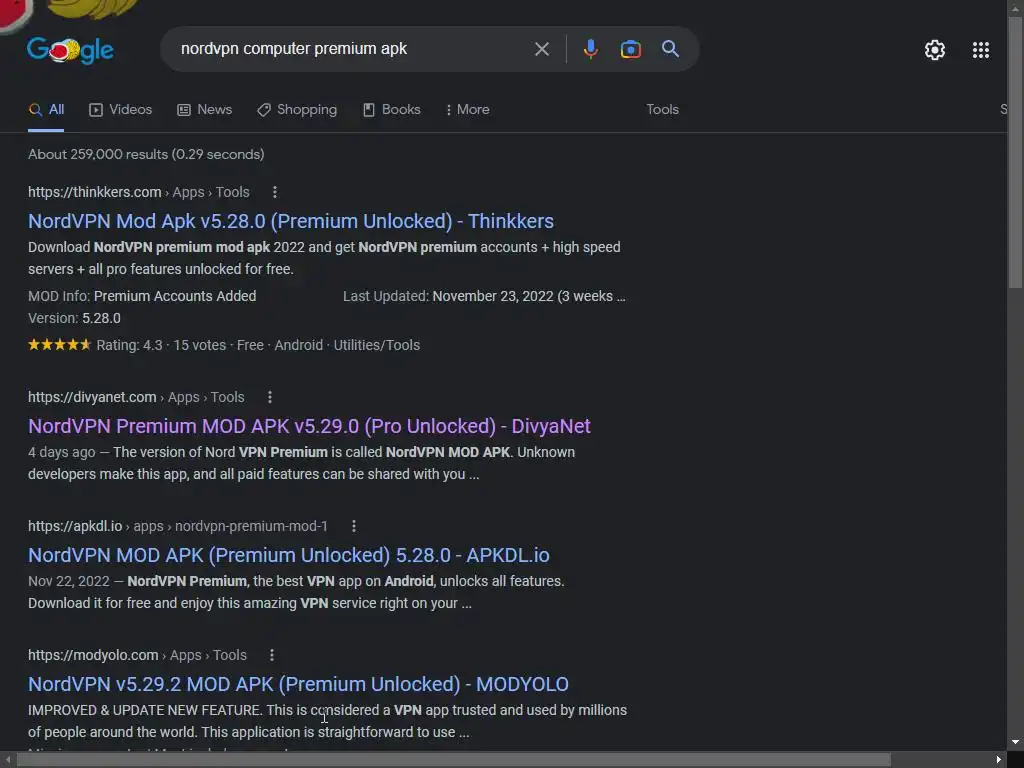Open the Tools filter options
Image resolution: width=1024 pixels, height=768 pixels.
662,110
